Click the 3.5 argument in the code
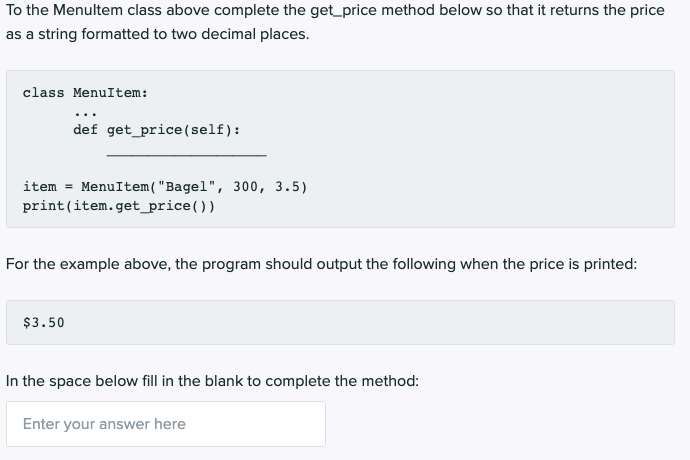 [x=286, y=187]
